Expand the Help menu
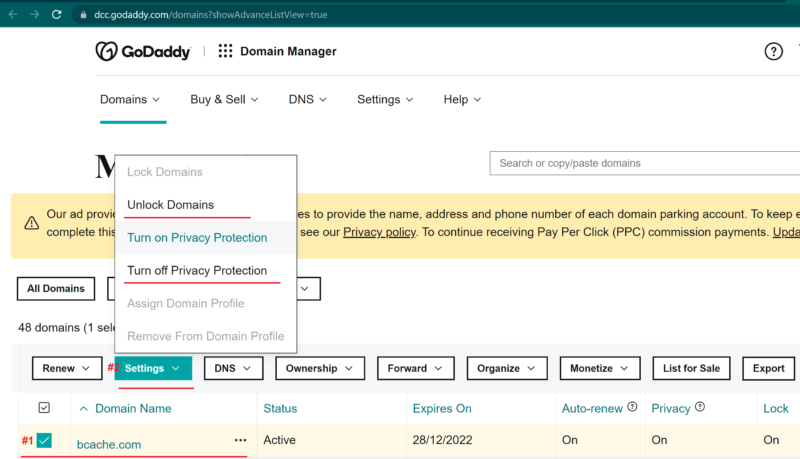 pyautogui.click(x=462, y=99)
